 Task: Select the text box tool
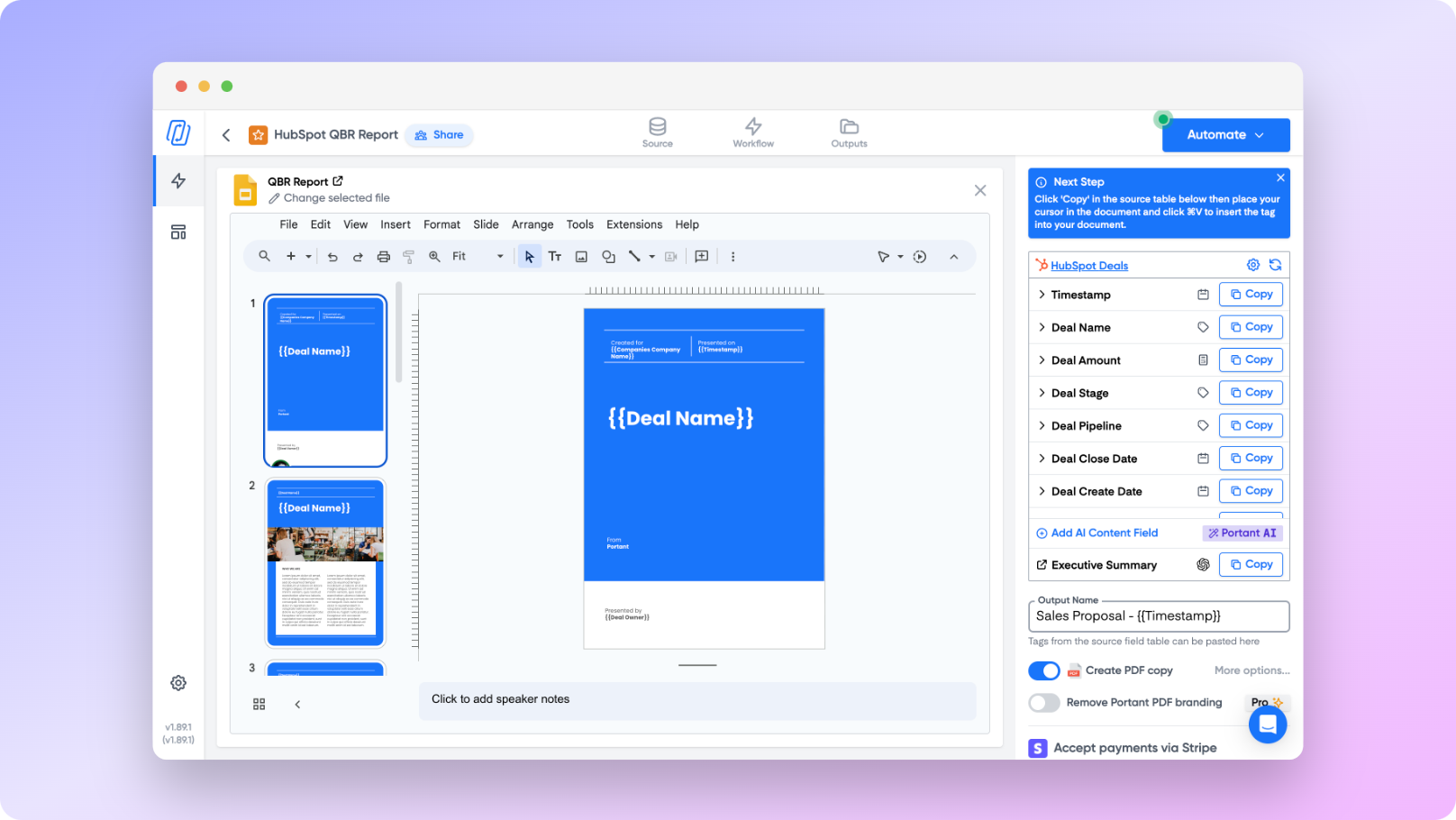pos(555,257)
